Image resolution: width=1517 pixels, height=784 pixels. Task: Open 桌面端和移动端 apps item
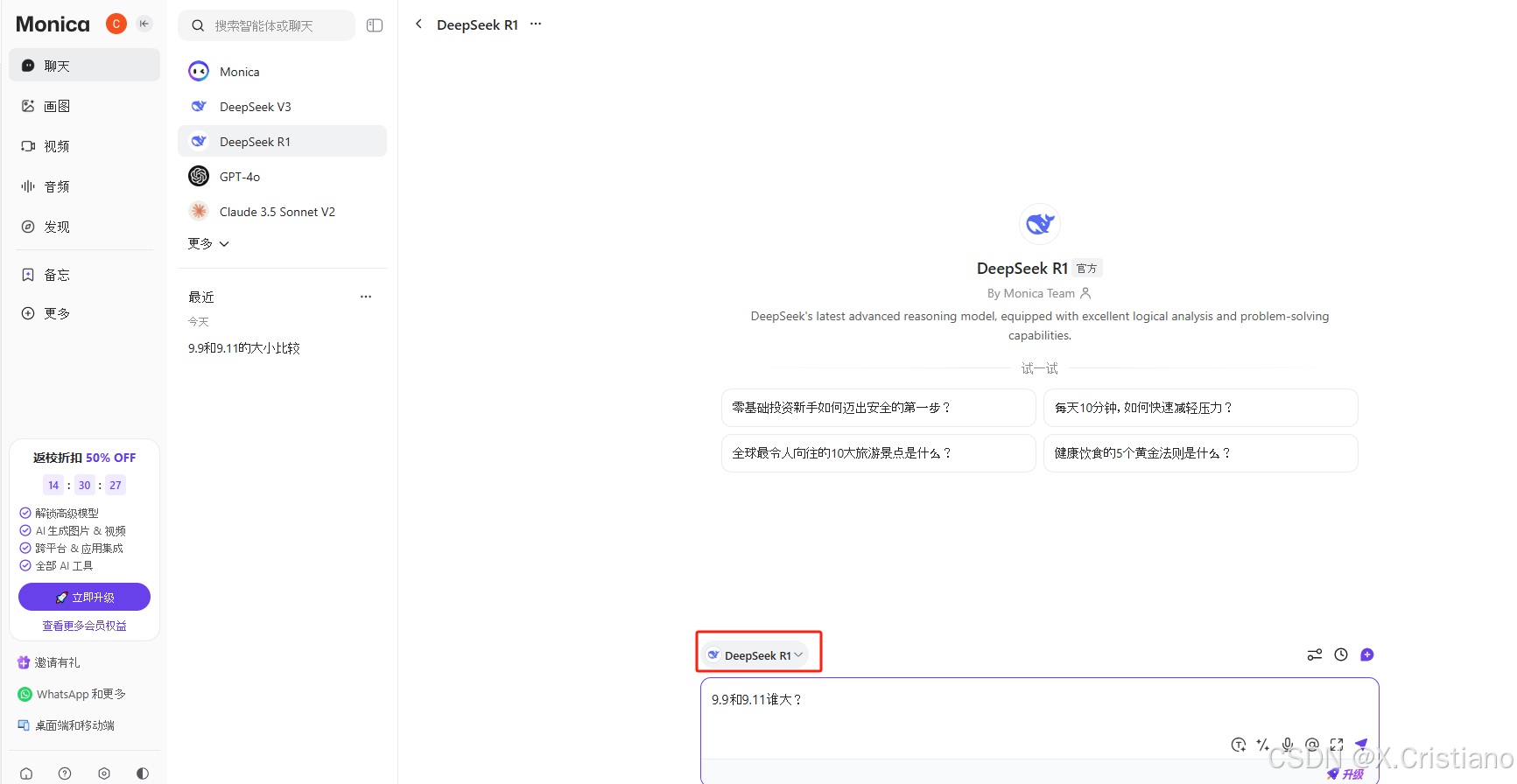(x=66, y=725)
